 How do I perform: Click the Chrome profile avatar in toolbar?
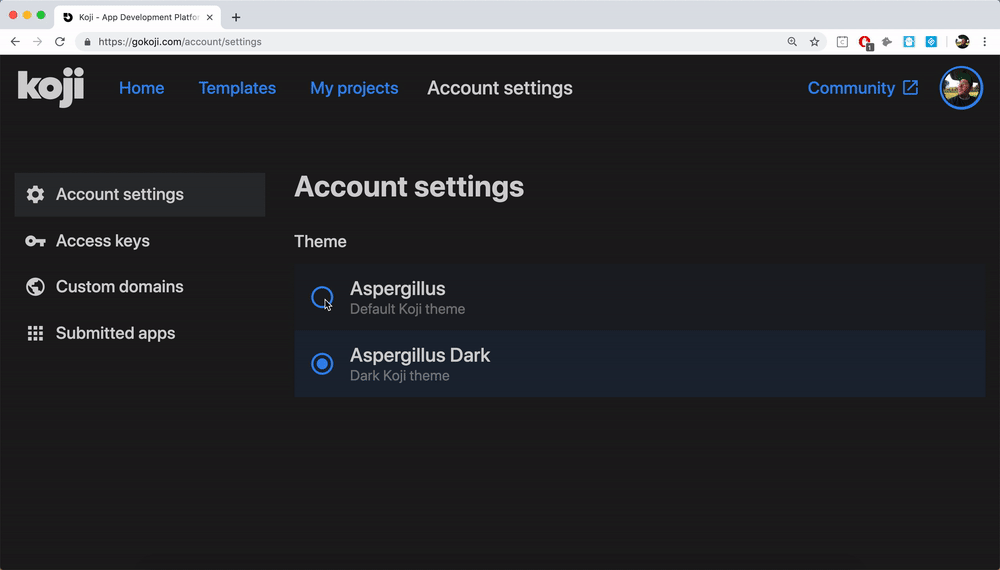click(x=962, y=42)
